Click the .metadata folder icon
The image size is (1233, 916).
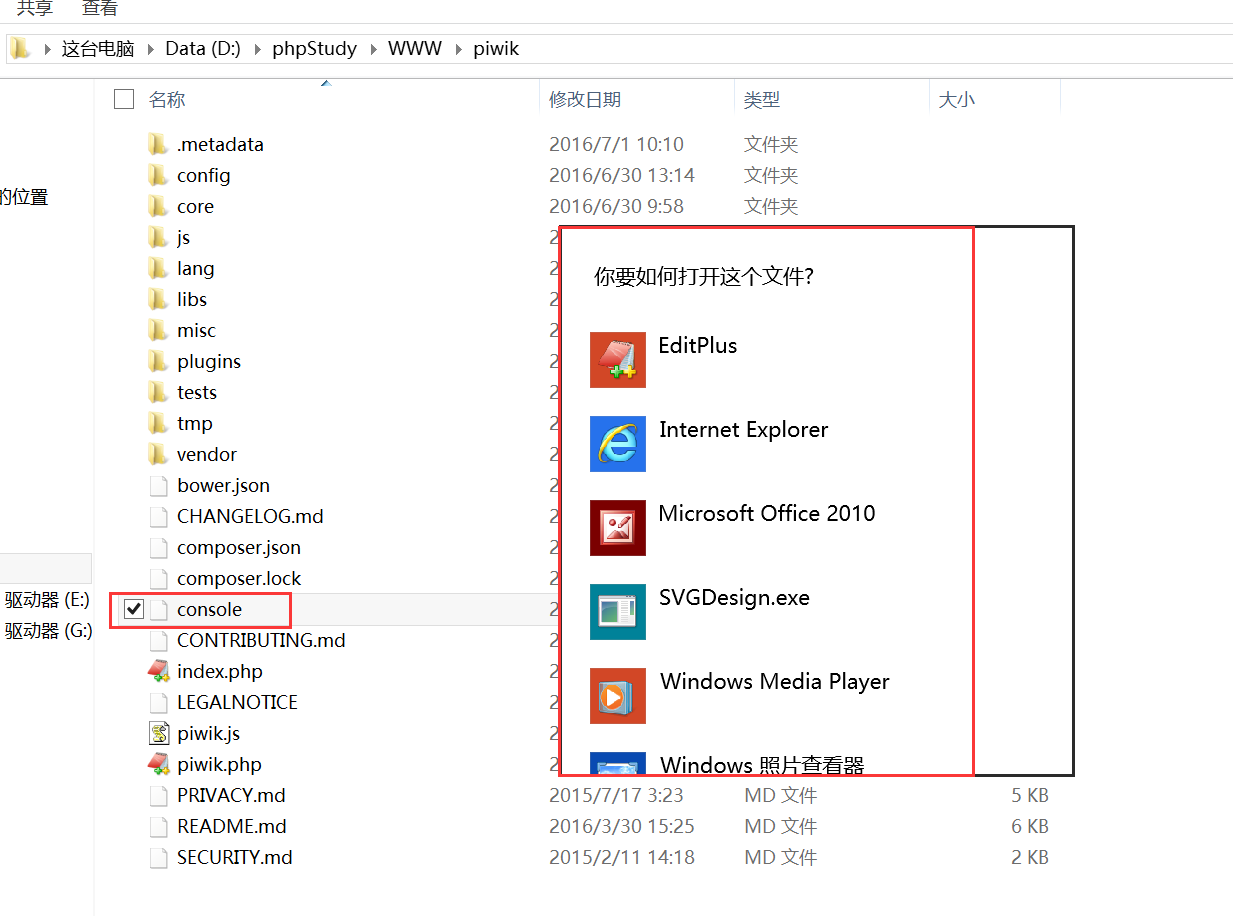click(157, 144)
